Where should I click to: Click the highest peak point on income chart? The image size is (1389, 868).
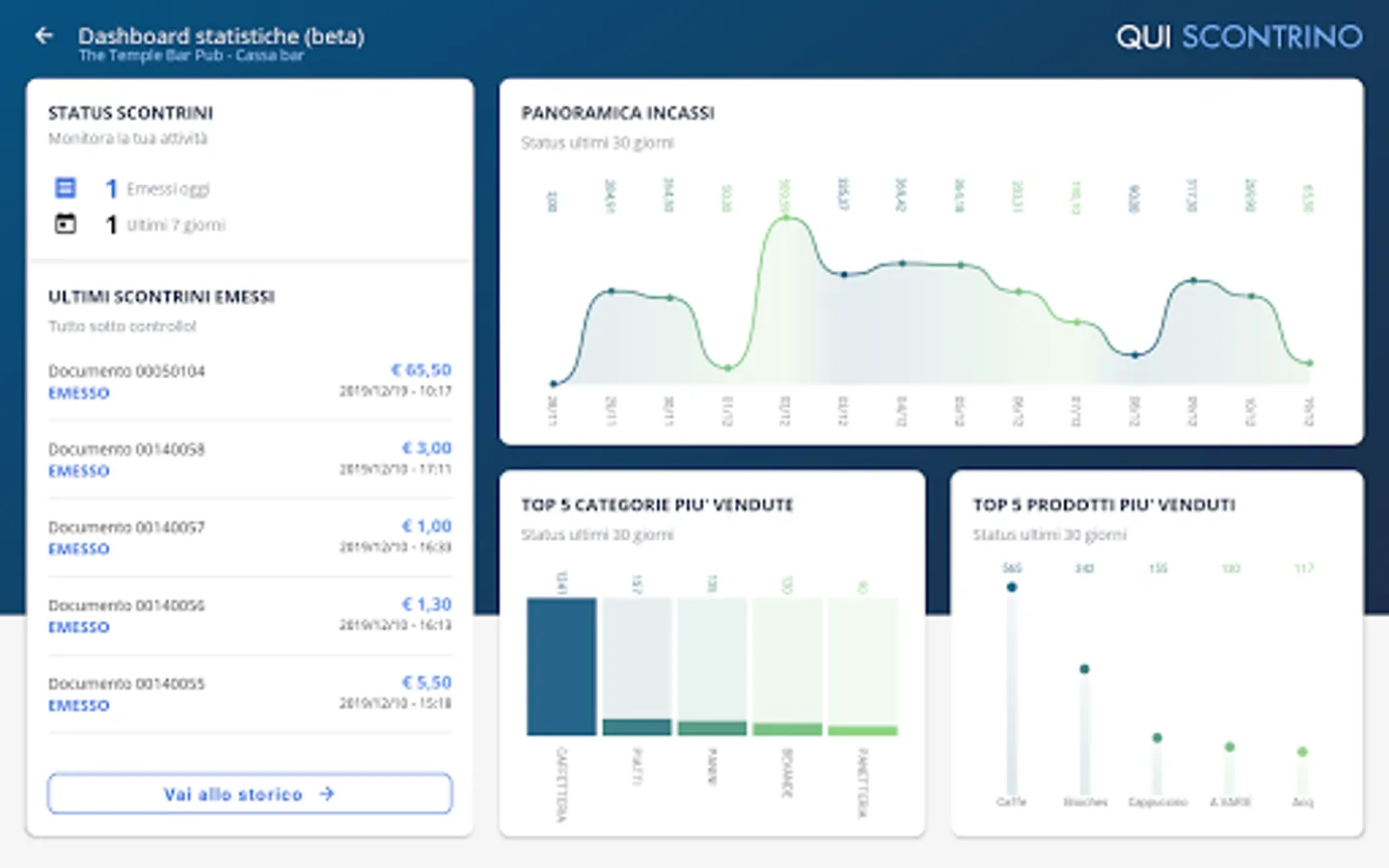point(786,218)
